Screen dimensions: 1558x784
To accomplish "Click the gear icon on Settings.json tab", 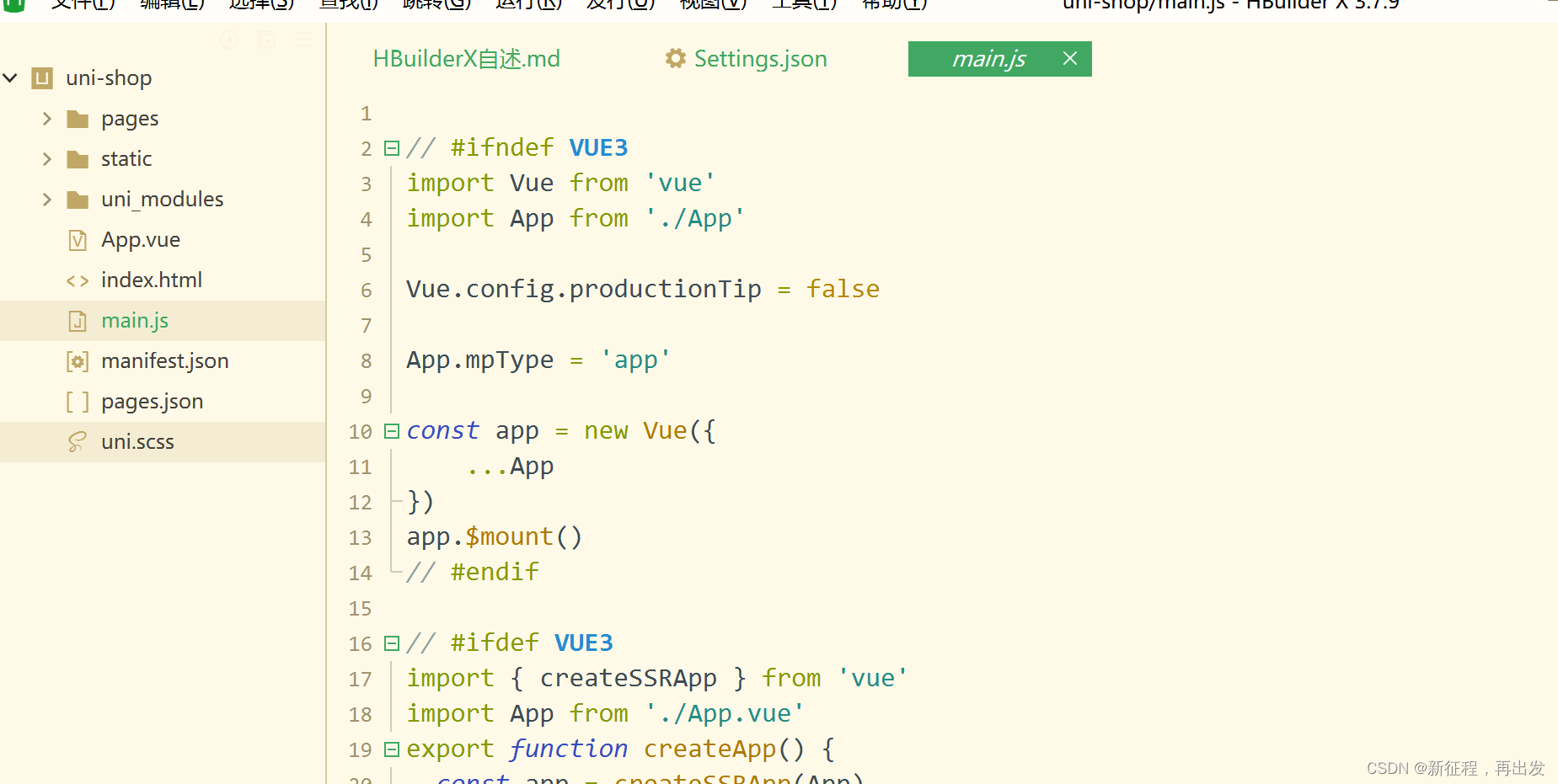I will coord(676,58).
